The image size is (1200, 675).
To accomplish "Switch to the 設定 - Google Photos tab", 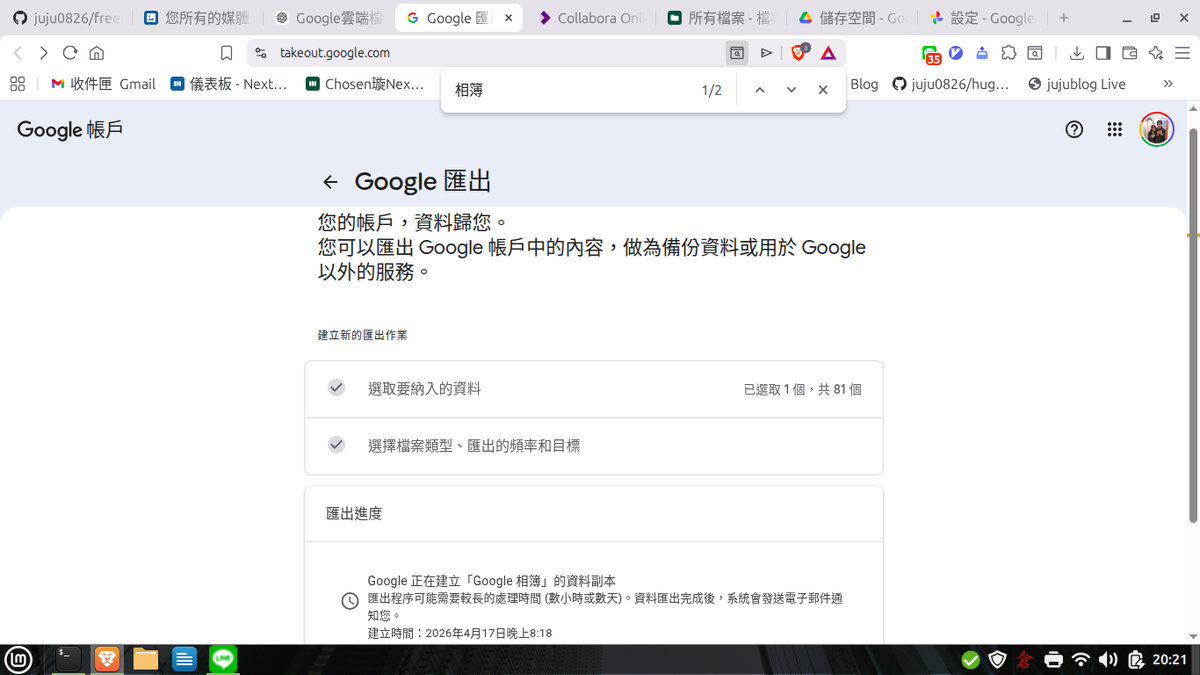I will tap(983, 18).
